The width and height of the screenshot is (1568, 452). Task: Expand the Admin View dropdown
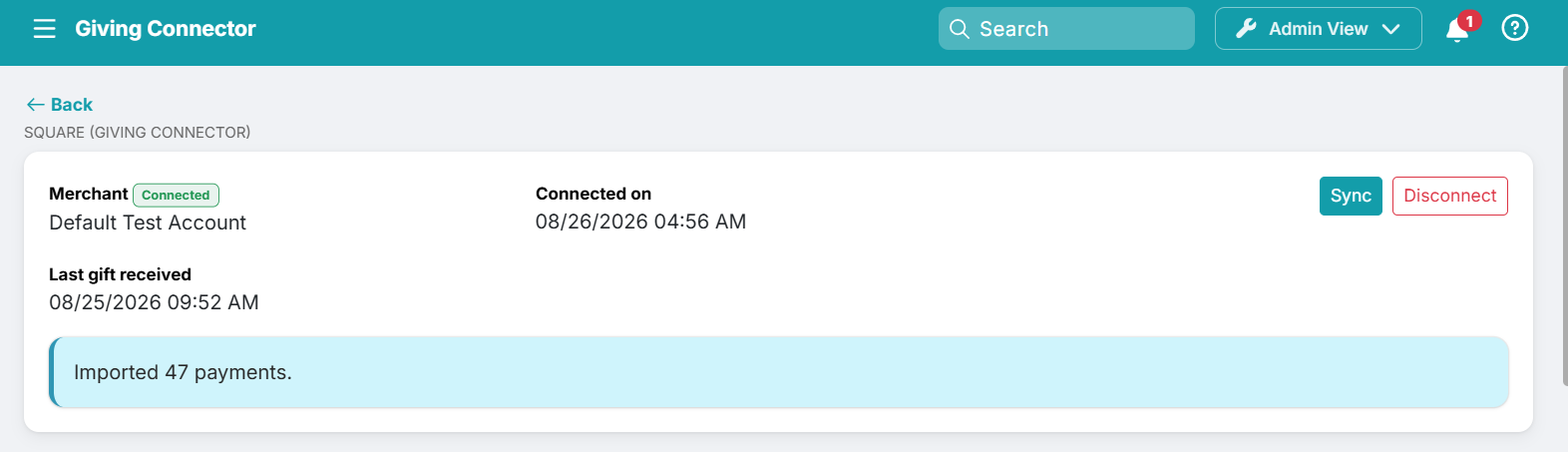click(x=1318, y=29)
